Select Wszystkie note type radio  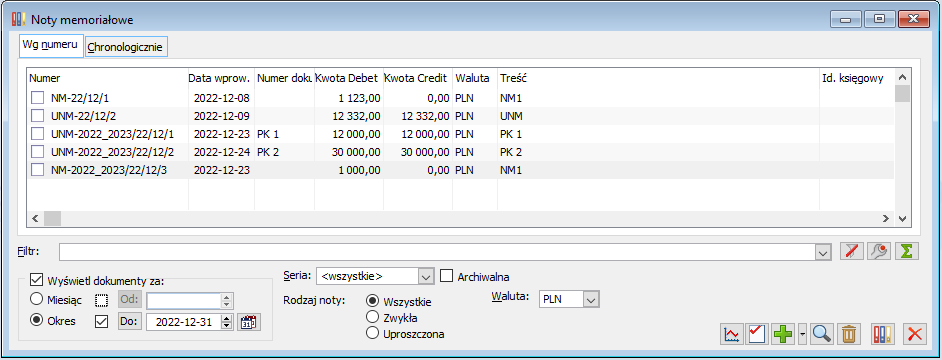373,301
